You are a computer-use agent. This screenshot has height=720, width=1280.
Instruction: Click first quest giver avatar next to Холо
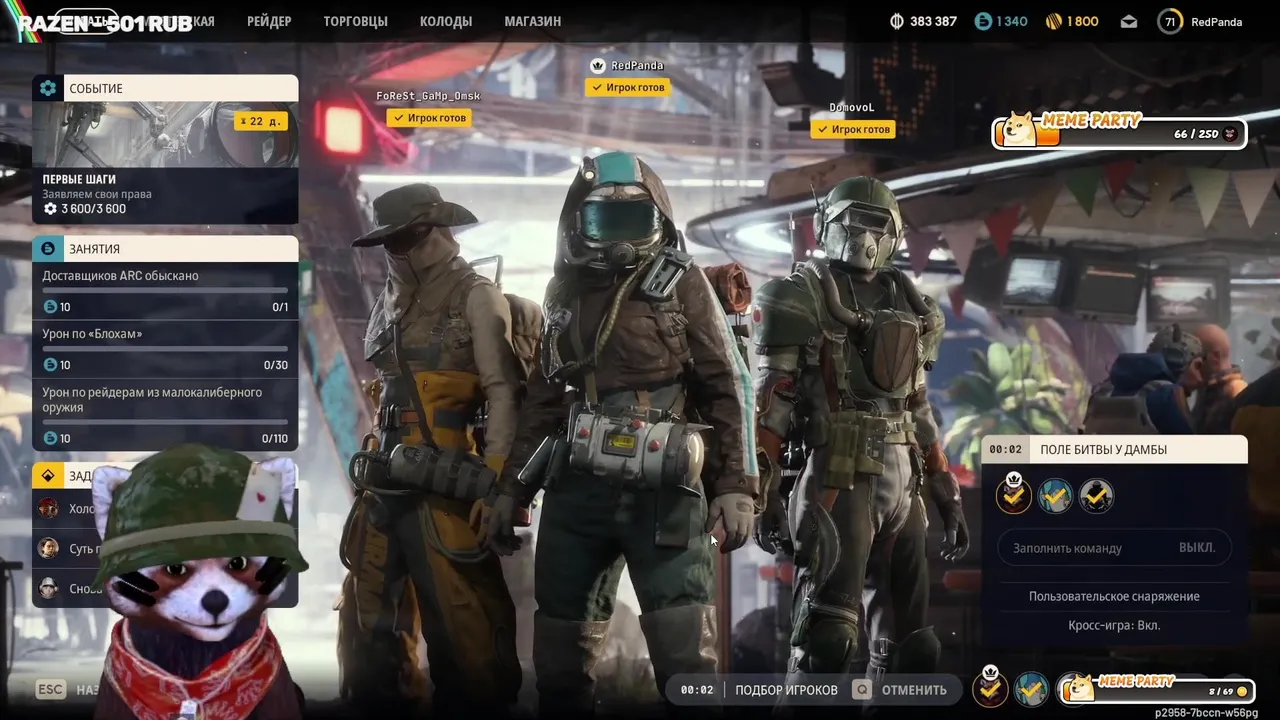48,508
